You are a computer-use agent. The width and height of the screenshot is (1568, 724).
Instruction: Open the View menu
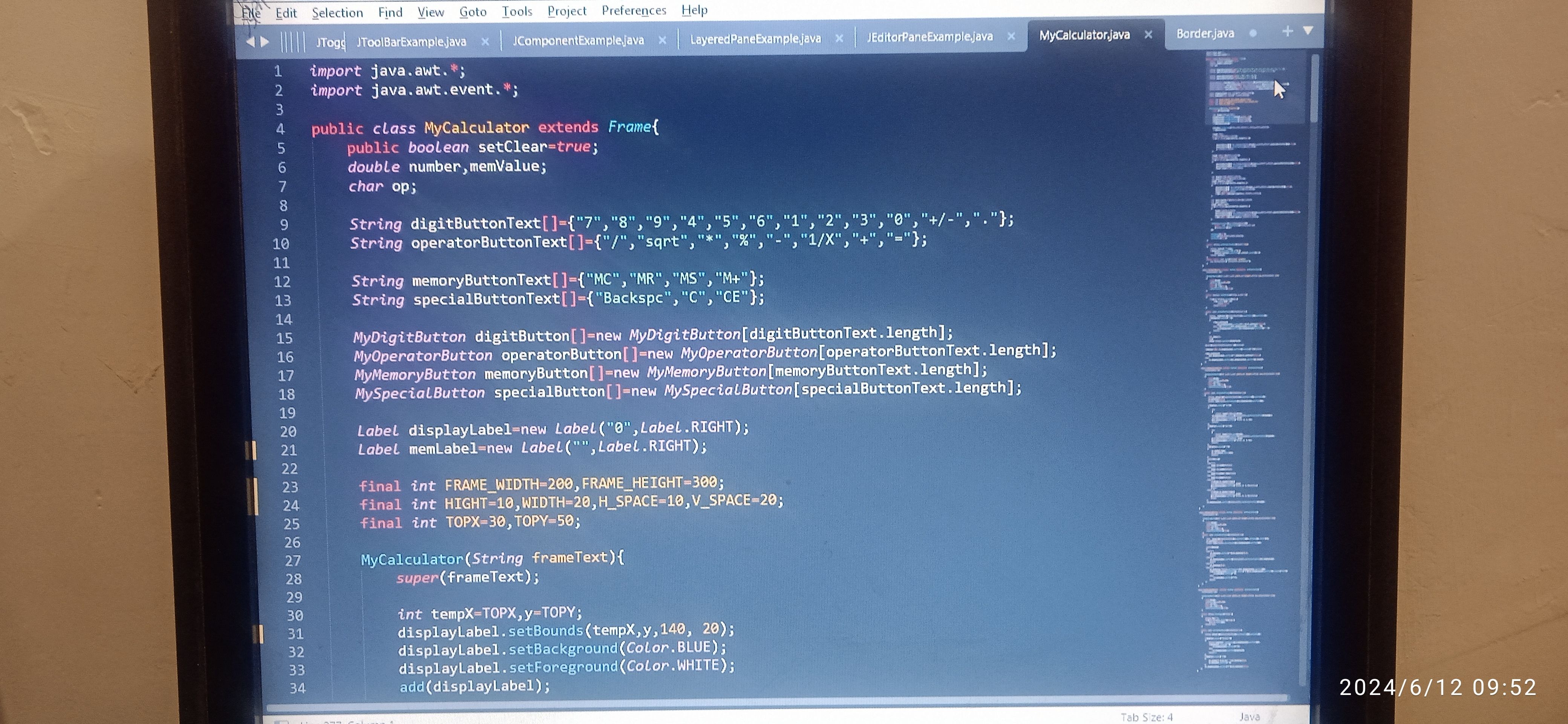[431, 12]
